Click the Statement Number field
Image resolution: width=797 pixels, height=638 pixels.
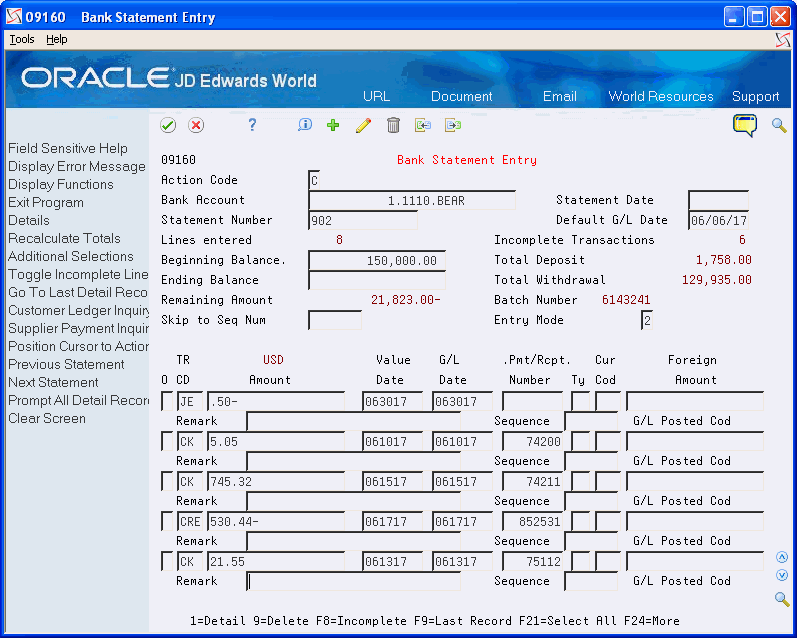363,221
